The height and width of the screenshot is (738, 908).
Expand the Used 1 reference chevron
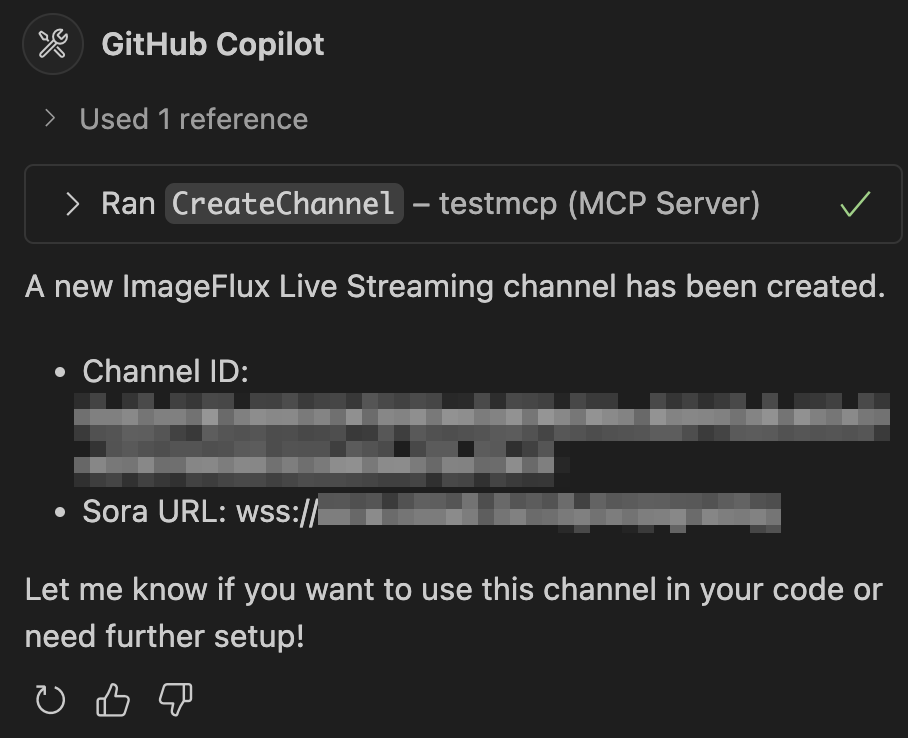point(50,118)
